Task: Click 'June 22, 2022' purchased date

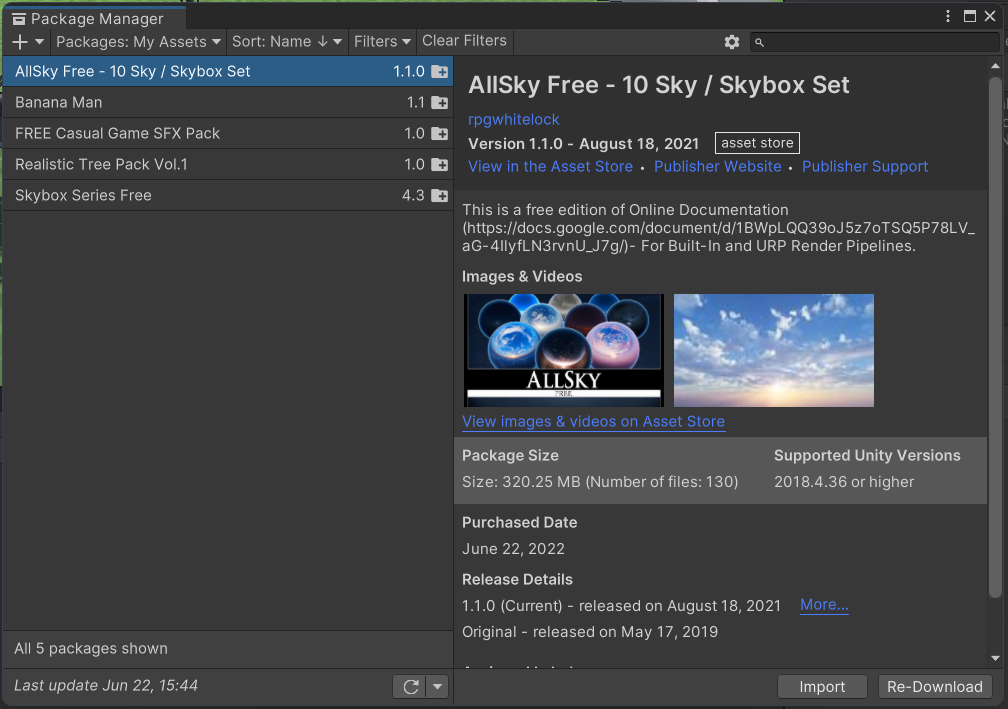Action: (513, 549)
